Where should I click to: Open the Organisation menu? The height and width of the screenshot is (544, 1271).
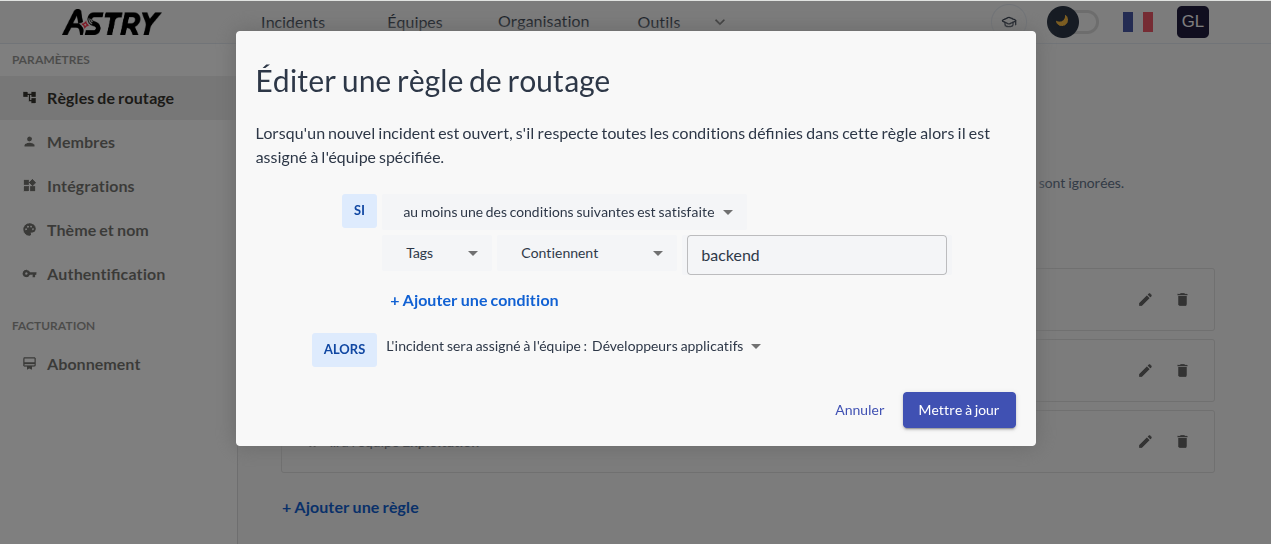(543, 22)
